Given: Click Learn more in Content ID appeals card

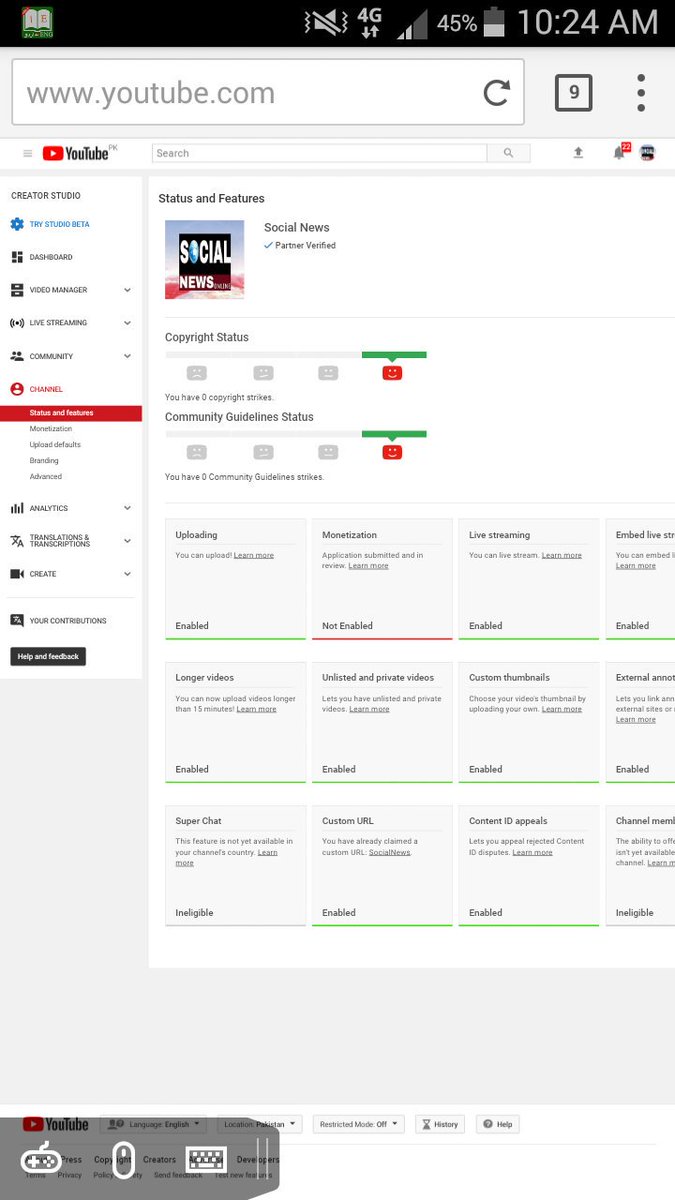Looking at the screenshot, I should [x=532, y=852].
